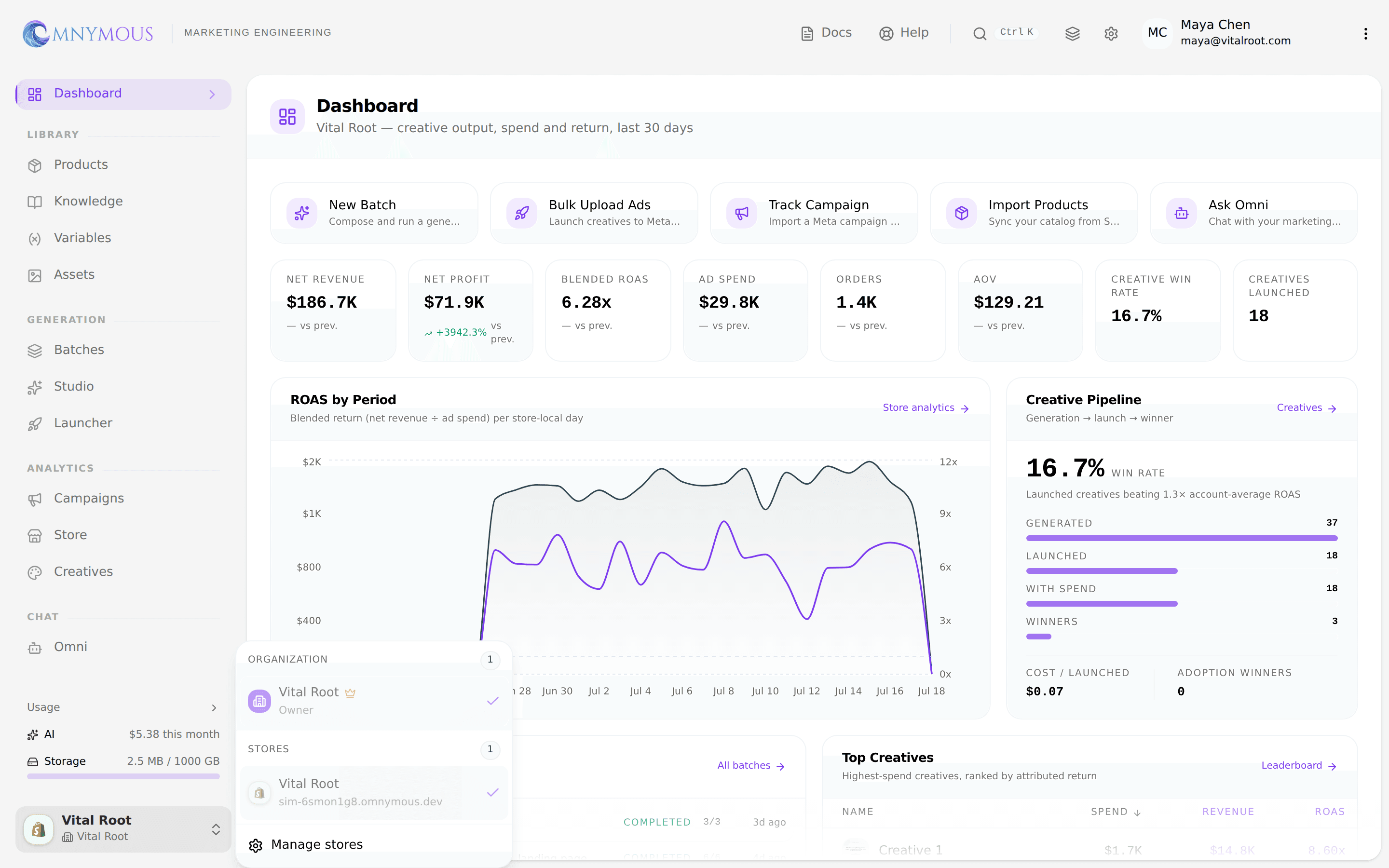The height and width of the screenshot is (868, 1389).
Task: Expand the Usage section chevron
Action: point(214,707)
